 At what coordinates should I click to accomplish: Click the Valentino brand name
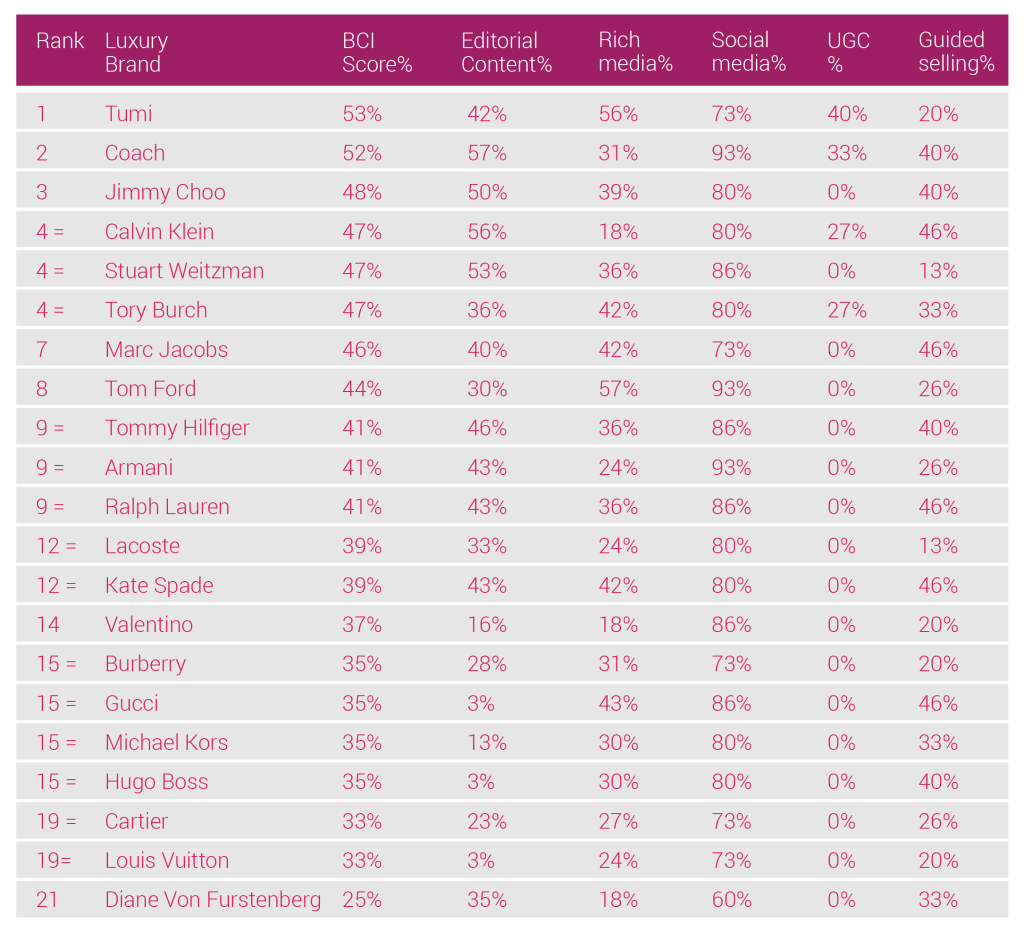[149, 625]
